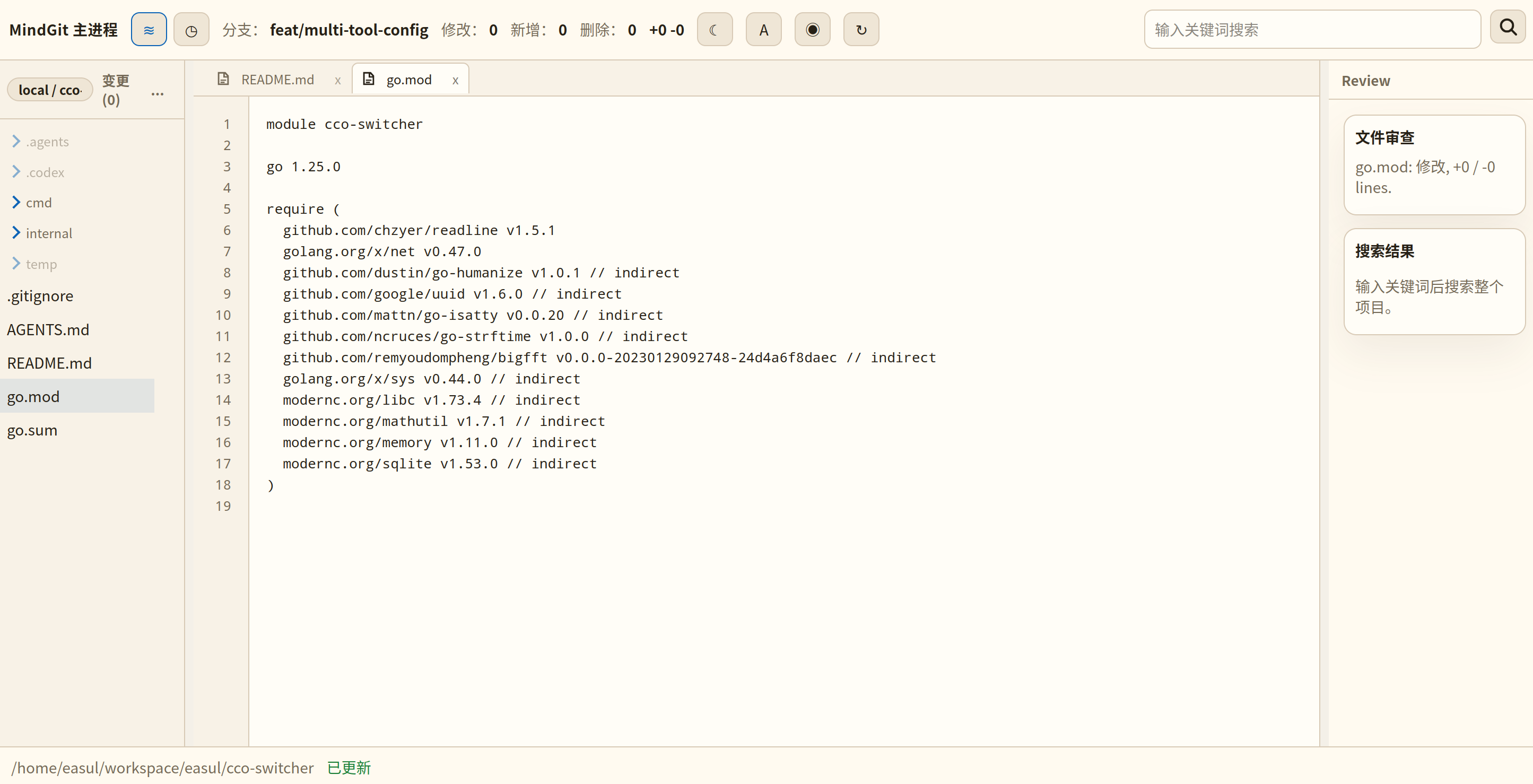
Task: Click the wavy-lines diff view icon
Action: (x=149, y=30)
